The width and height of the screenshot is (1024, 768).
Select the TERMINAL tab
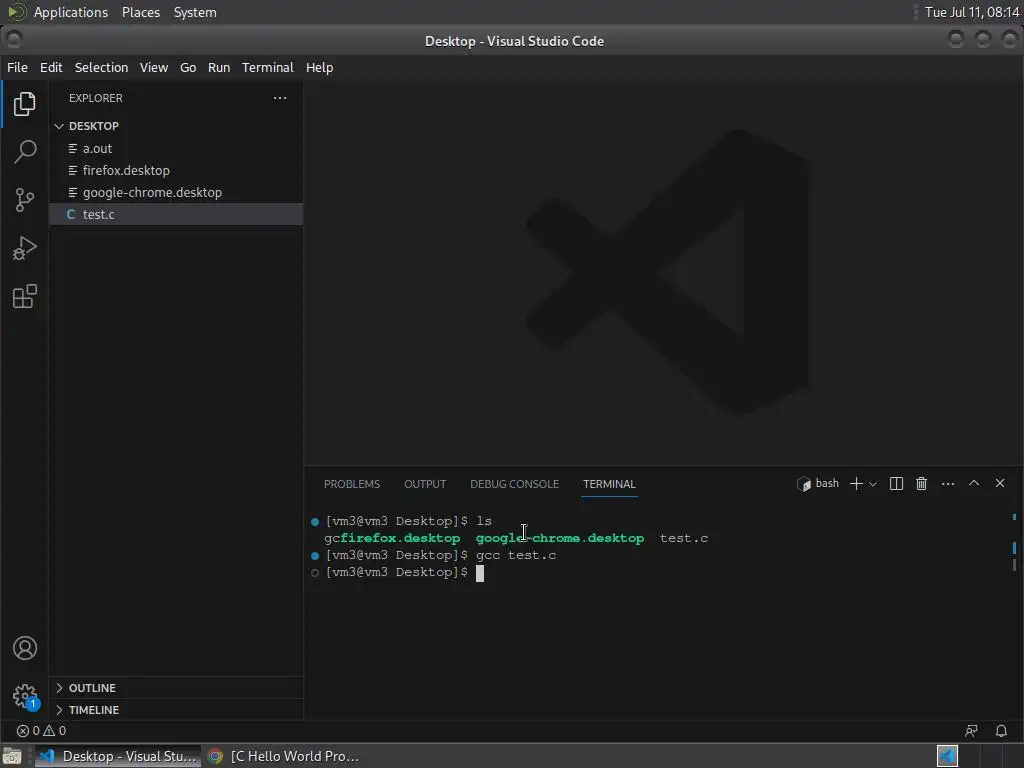pyautogui.click(x=609, y=484)
